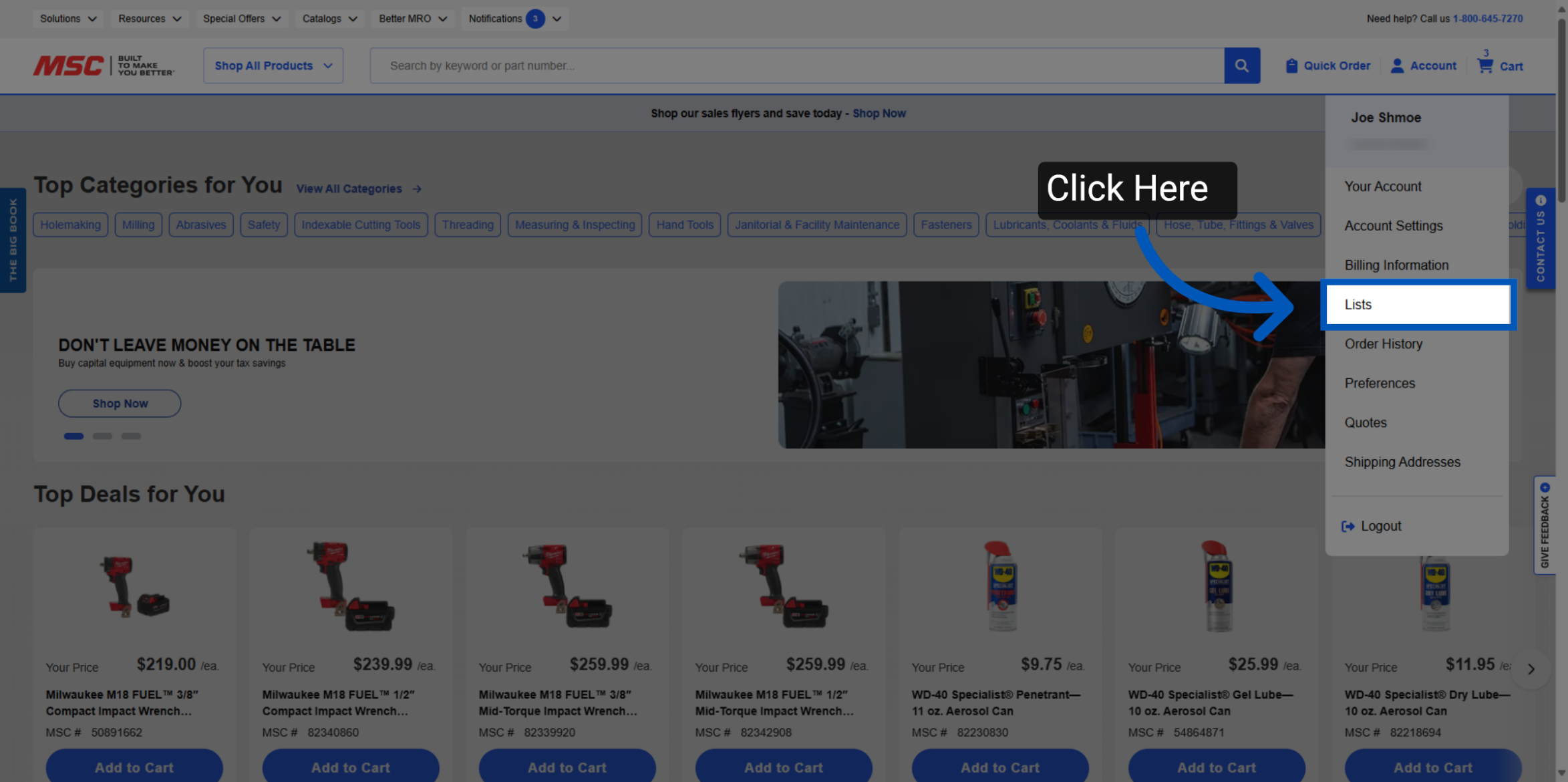Screen dimensions: 1568x782
Task: Add $219.00 Milwaukee wrench to cart
Action: coord(134,767)
